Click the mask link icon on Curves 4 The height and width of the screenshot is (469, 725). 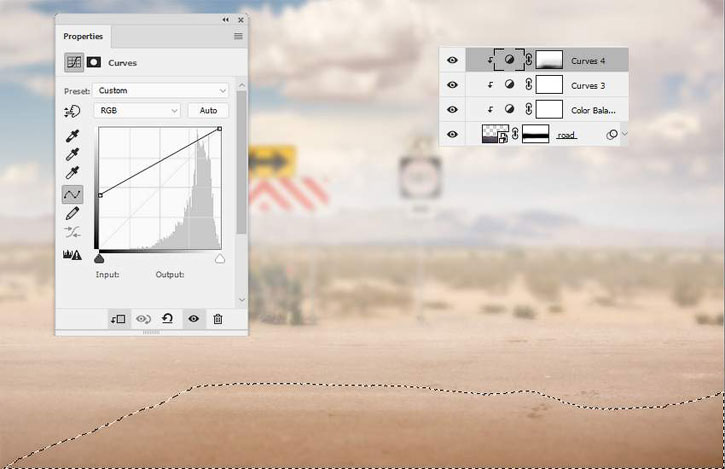(529, 60)
